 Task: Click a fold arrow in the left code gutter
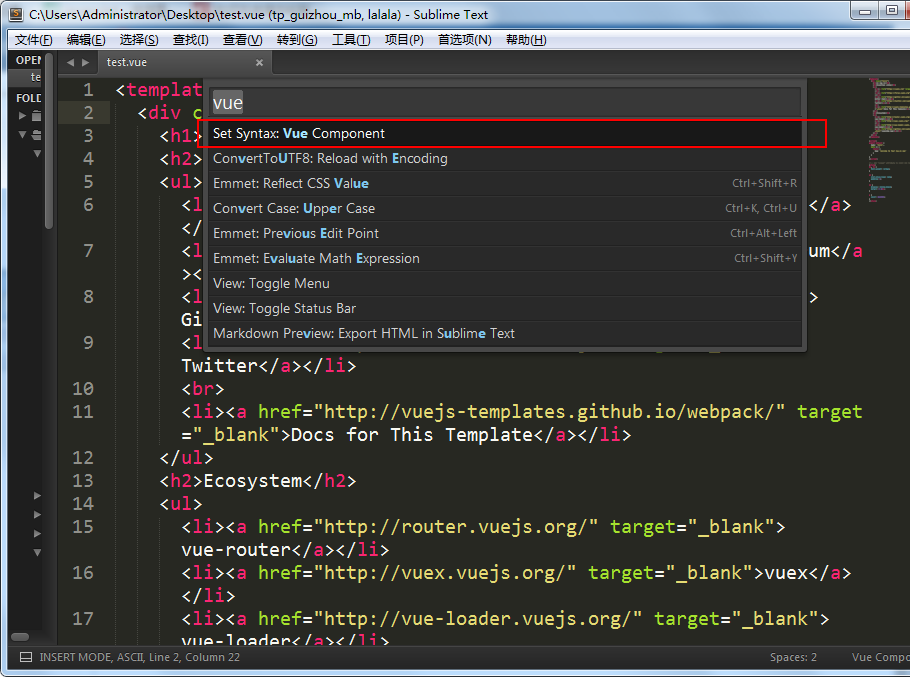pyautogui.click(x=37, y=495)
